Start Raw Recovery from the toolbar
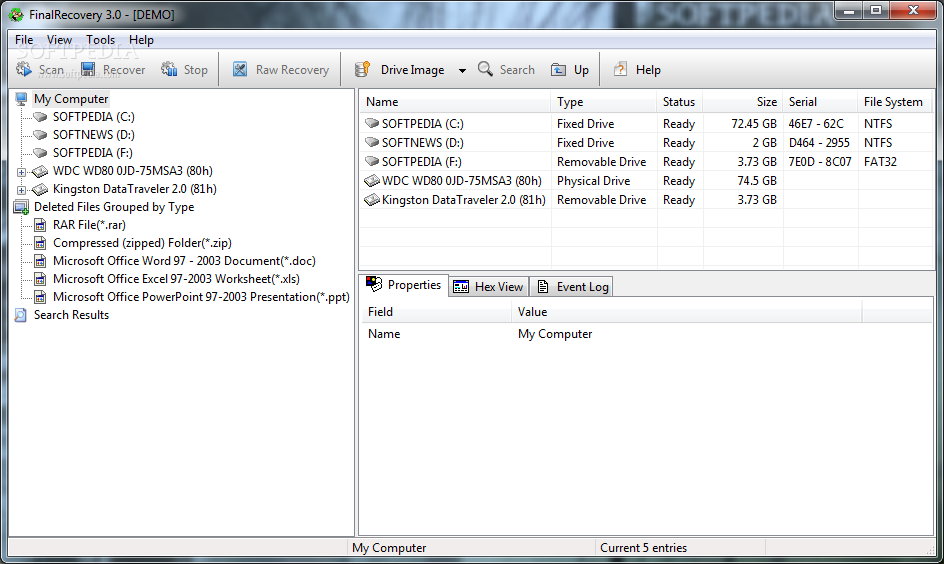The width and height of the screenshot is (944, 564). (x=281, y=70)
